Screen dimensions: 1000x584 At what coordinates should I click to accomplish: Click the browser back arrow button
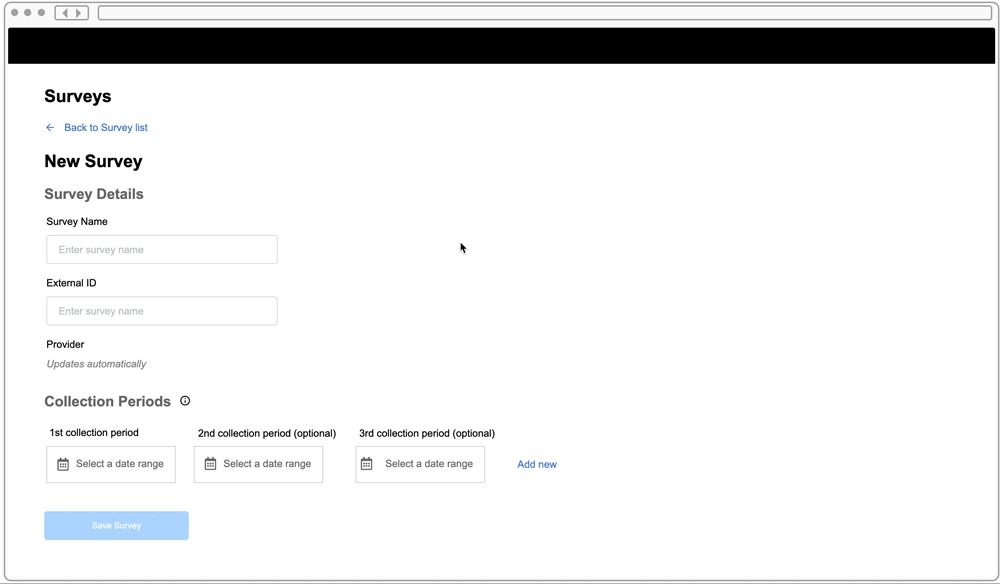[64, 13]
